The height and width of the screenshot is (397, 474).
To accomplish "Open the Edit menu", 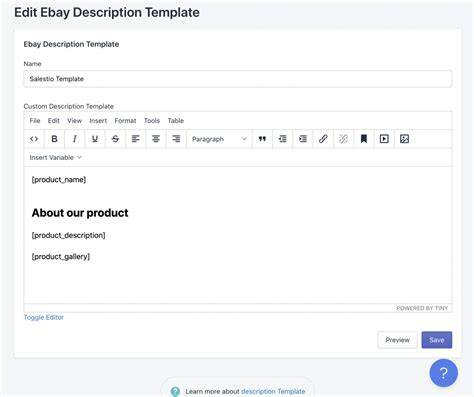I will coord(53,121).
